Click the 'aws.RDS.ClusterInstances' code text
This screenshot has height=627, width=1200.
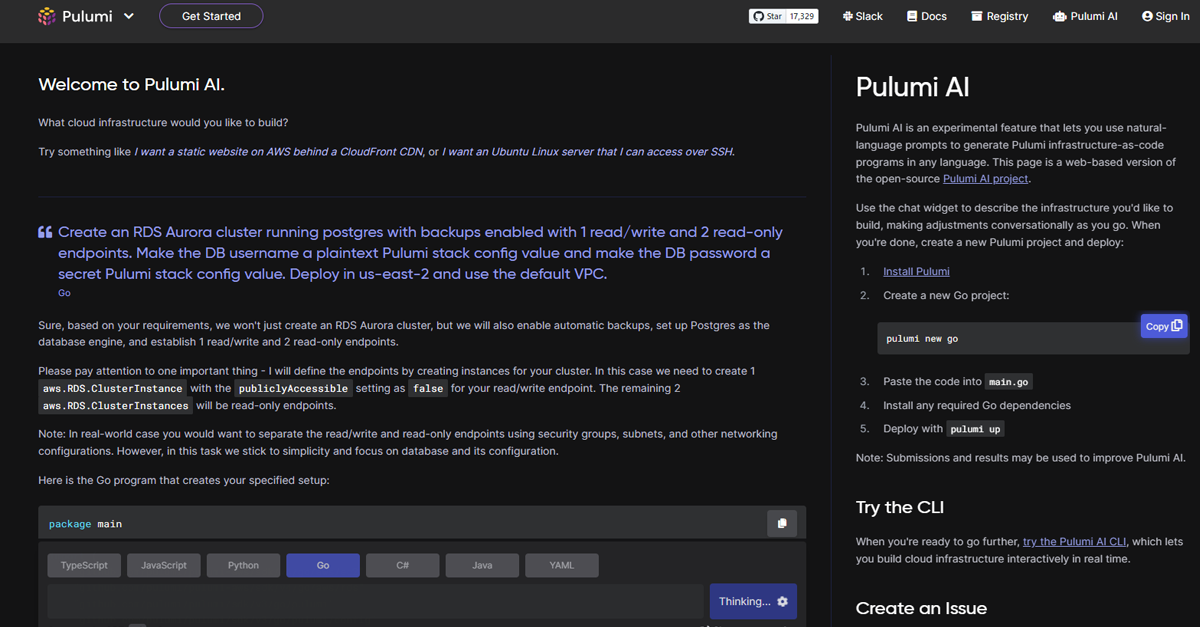point(116,406)
